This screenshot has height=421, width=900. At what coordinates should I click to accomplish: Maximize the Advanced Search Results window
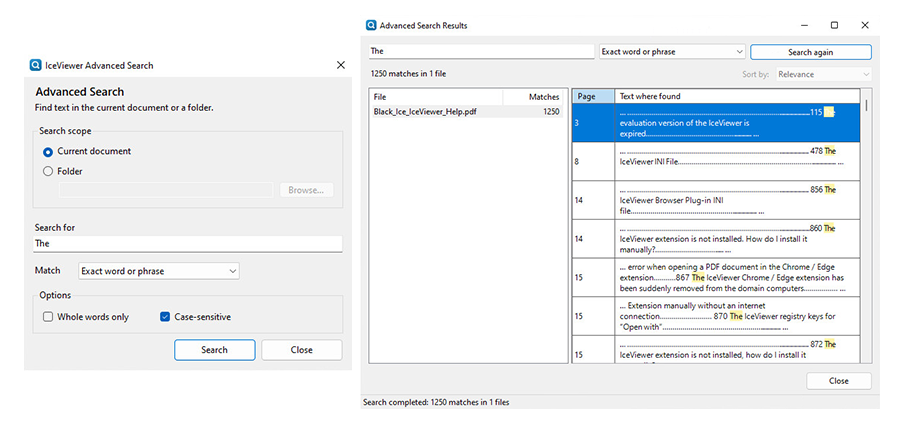coord(834,25)
